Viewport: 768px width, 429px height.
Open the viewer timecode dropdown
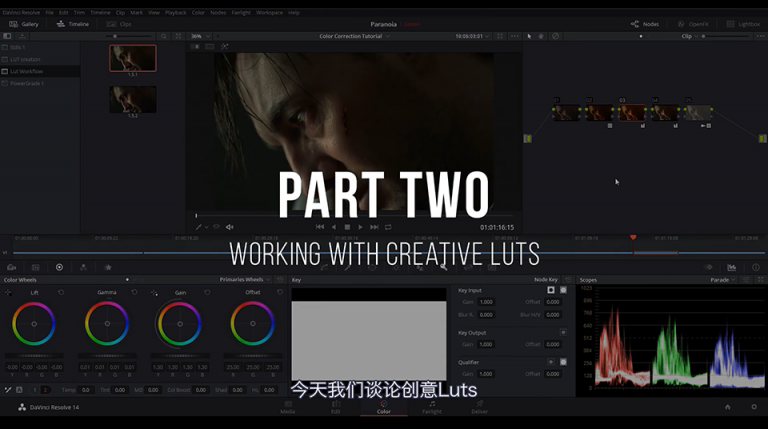(472, 36)
